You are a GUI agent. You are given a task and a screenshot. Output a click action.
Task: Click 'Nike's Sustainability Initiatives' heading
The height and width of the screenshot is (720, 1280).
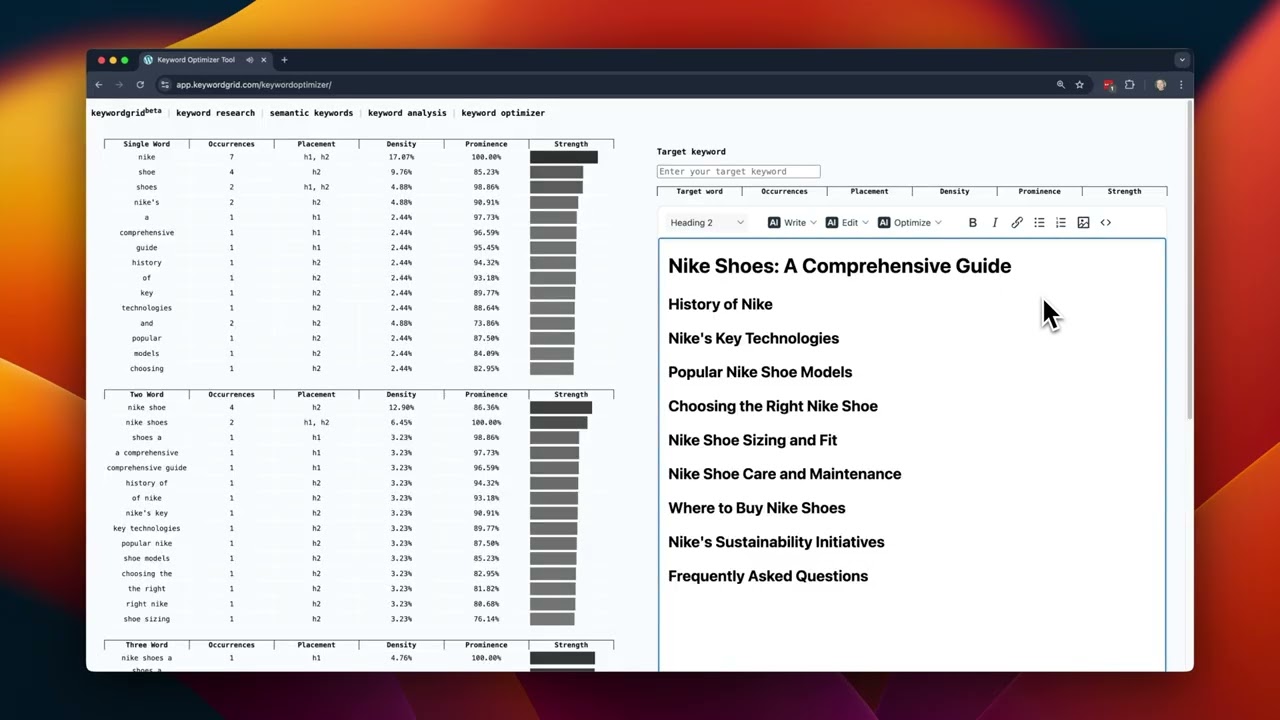point(776,542)
